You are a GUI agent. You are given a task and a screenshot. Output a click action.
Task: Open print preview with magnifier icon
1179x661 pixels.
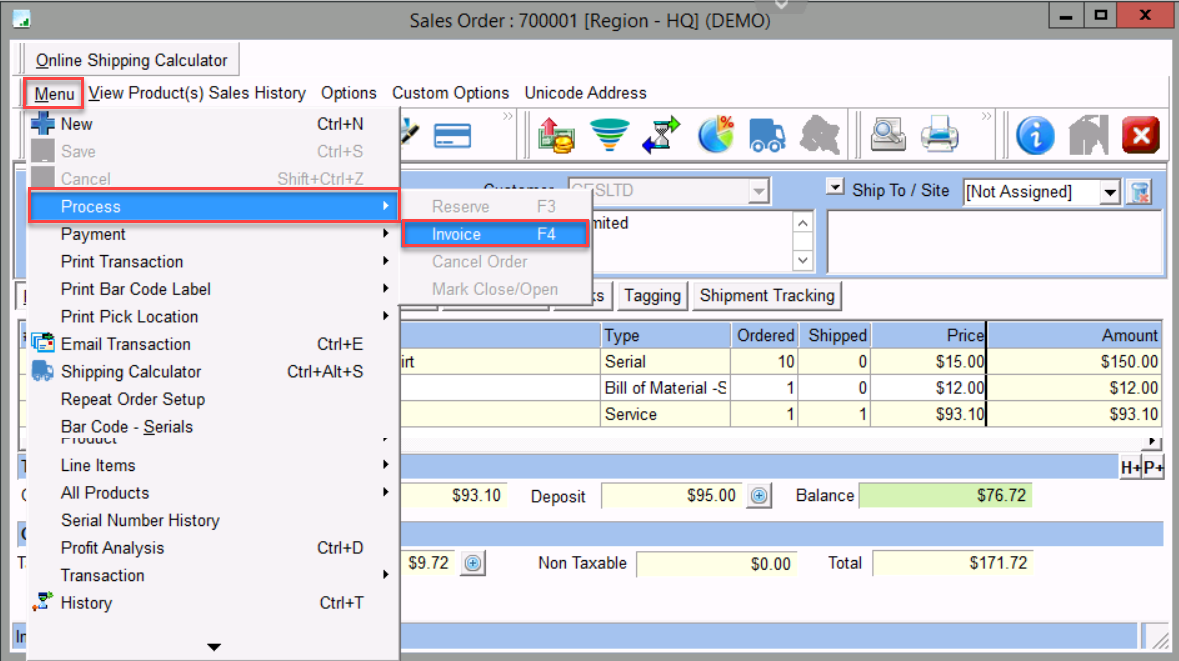click(x=888, y=135)
